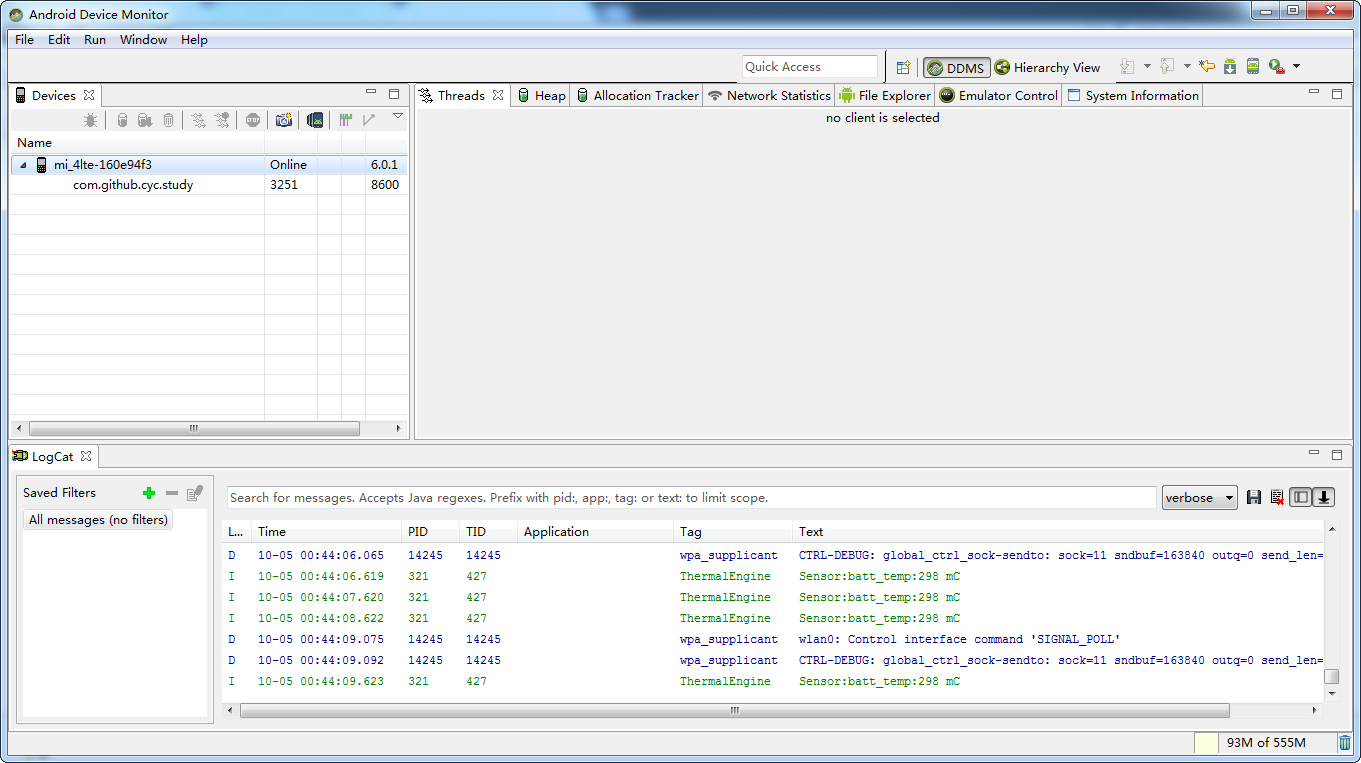Click the Next Annotation toolbar icon
The width and height of the screenshot is (1361, 763).
tap(1127, 67)
